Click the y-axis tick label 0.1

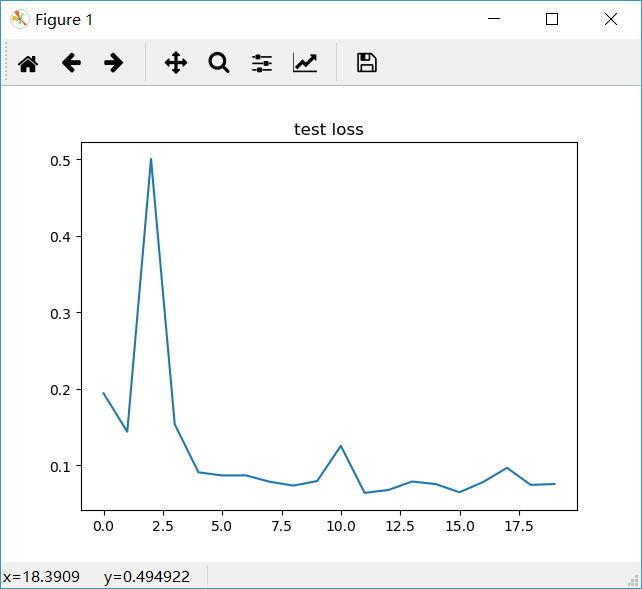point(60,467)
